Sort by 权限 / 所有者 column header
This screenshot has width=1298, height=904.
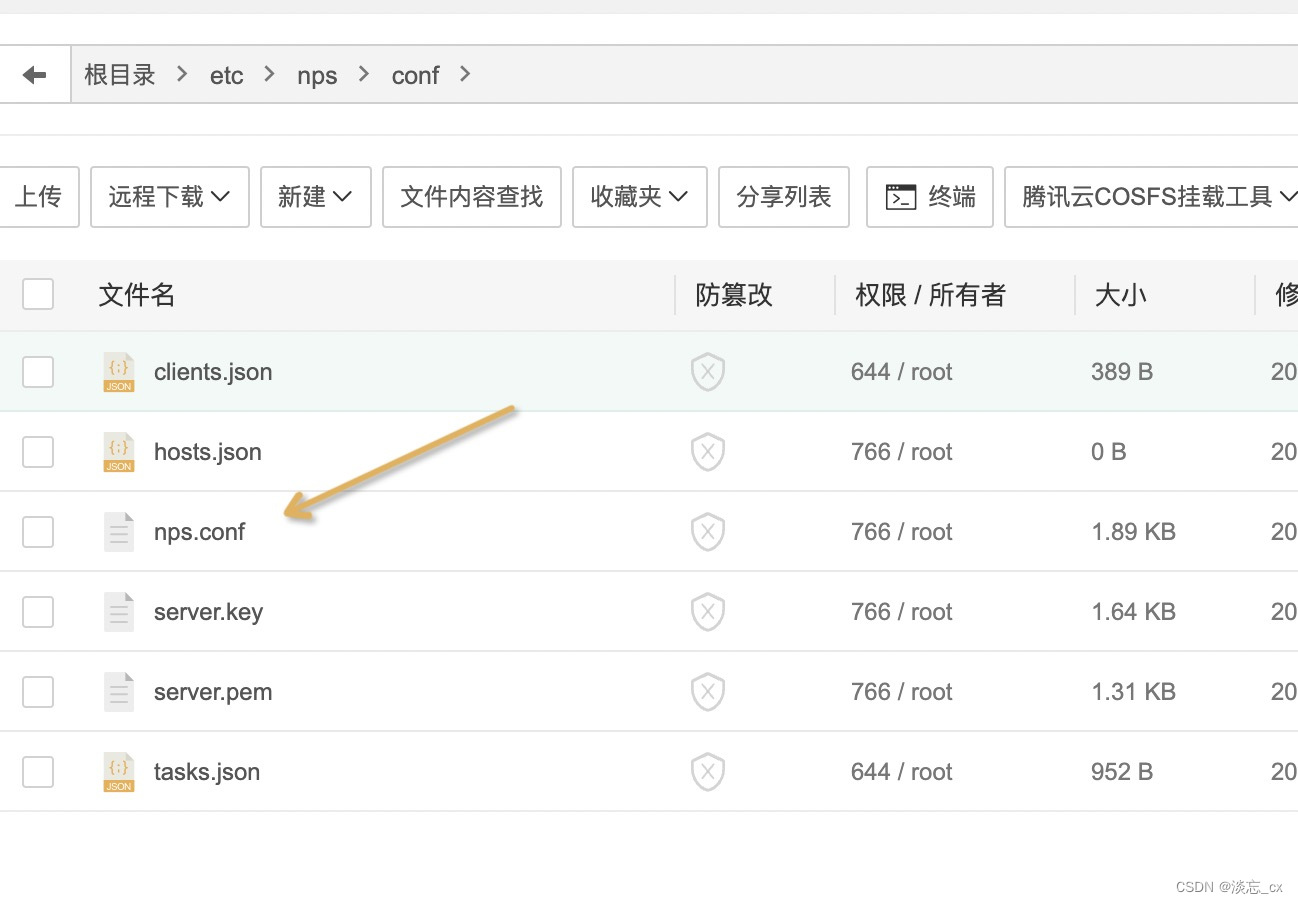[930, 295]
